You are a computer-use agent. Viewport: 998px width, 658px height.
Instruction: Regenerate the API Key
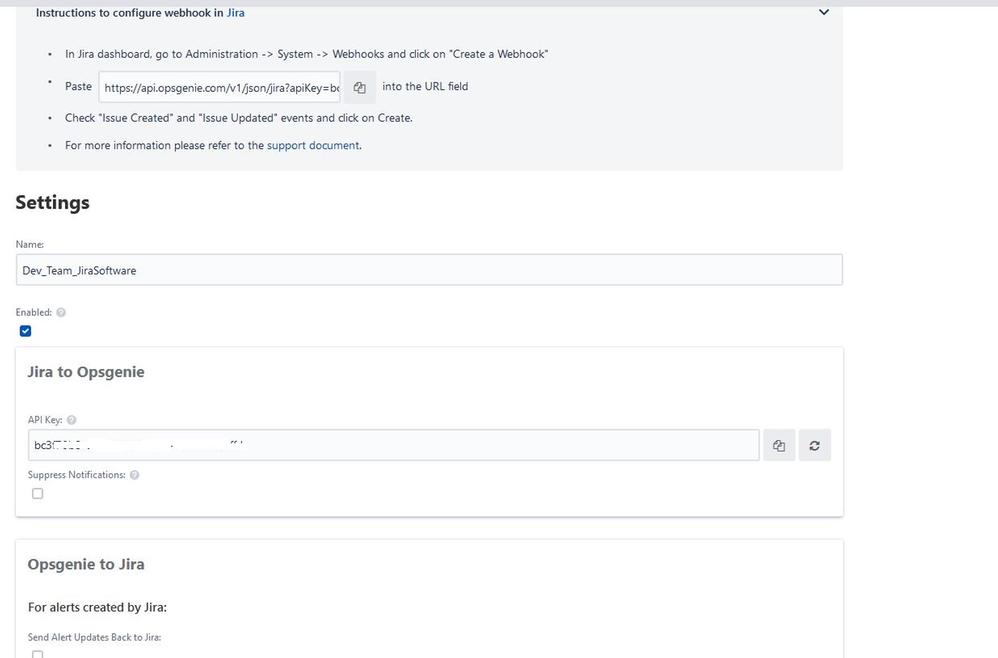814,445
